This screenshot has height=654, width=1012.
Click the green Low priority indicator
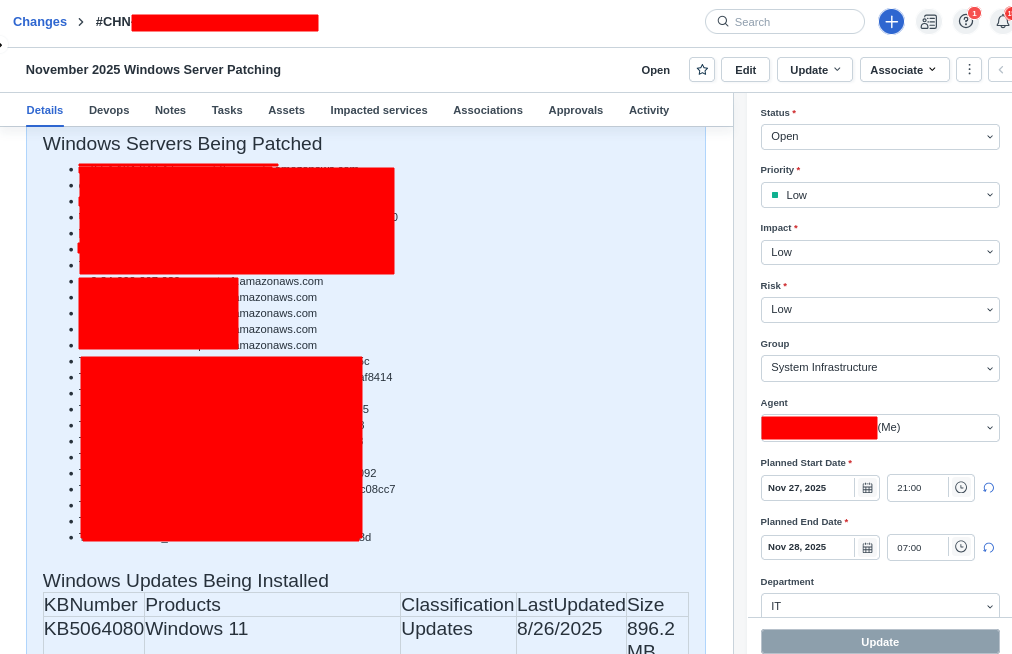click(775, 194)
